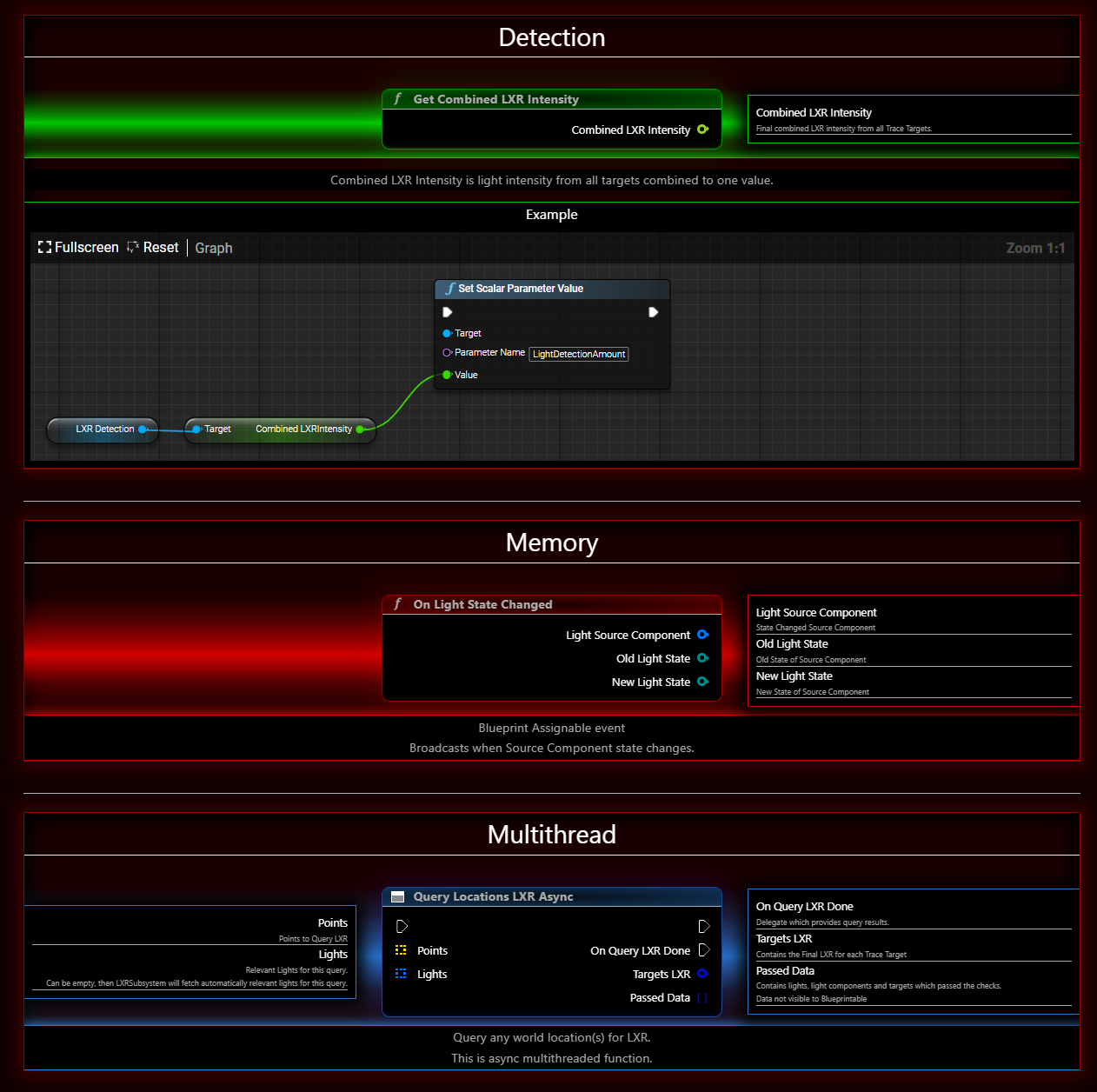The width and height of the screenshot is (1097, 1092).
Task: Click the LightDetectionAmount input field
Action: pos(579,354)
